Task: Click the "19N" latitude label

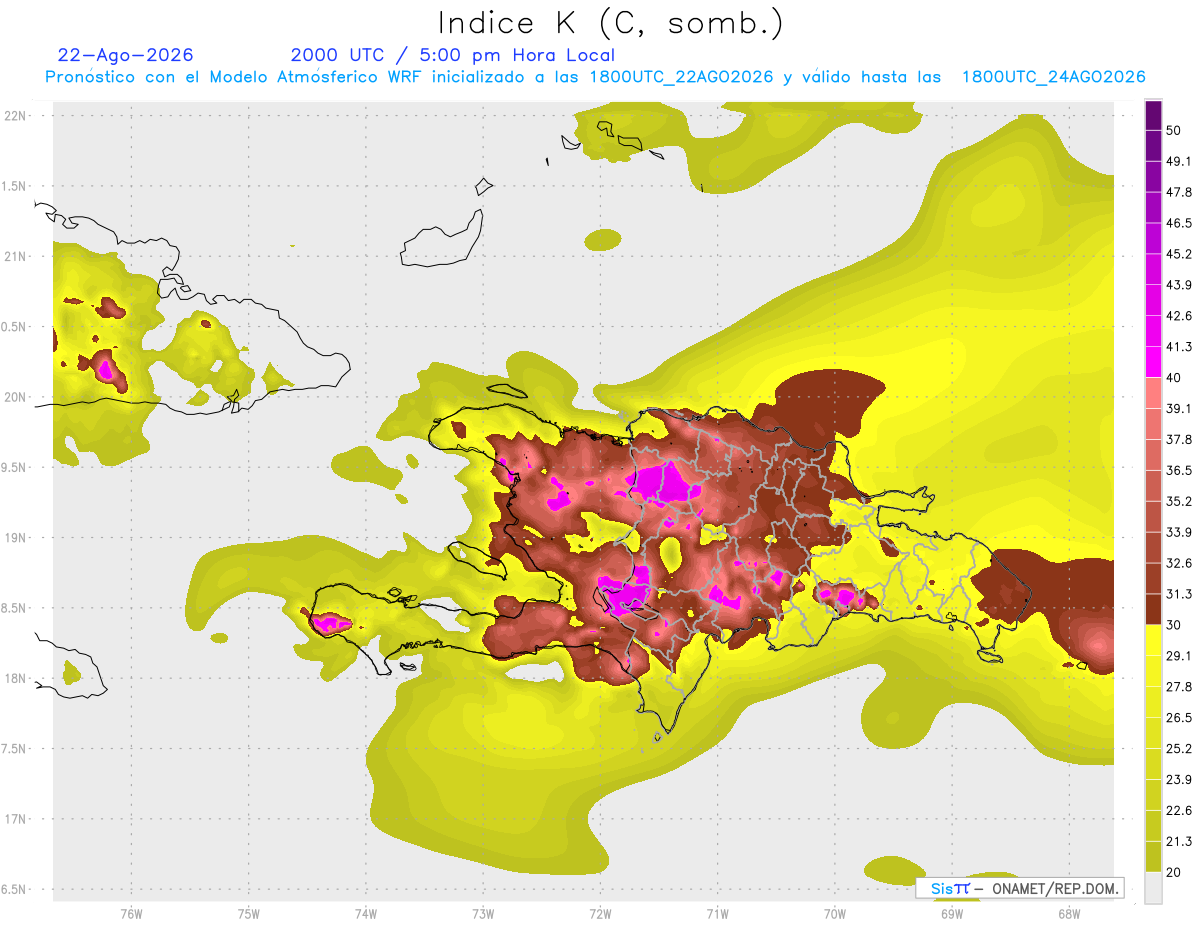Action: [x=17, y=537]
